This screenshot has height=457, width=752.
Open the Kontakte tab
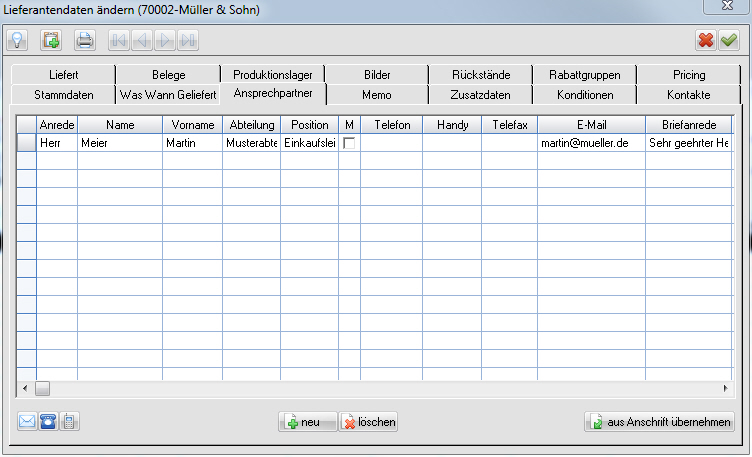point(689,95)
